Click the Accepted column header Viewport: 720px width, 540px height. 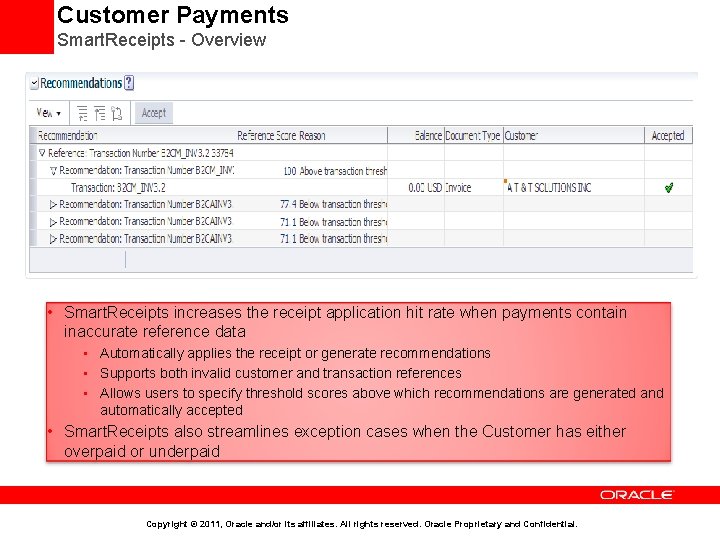point(668,135)
